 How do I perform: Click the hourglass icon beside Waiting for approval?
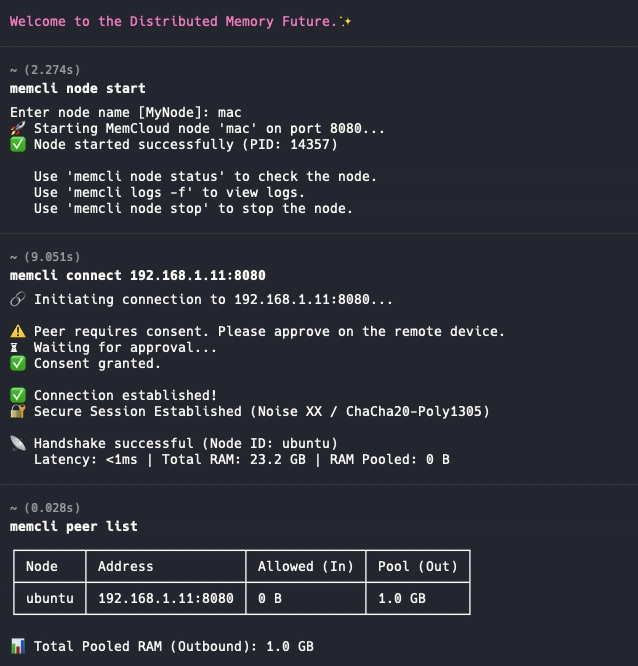pyautogui.click(x=17, y=348)
